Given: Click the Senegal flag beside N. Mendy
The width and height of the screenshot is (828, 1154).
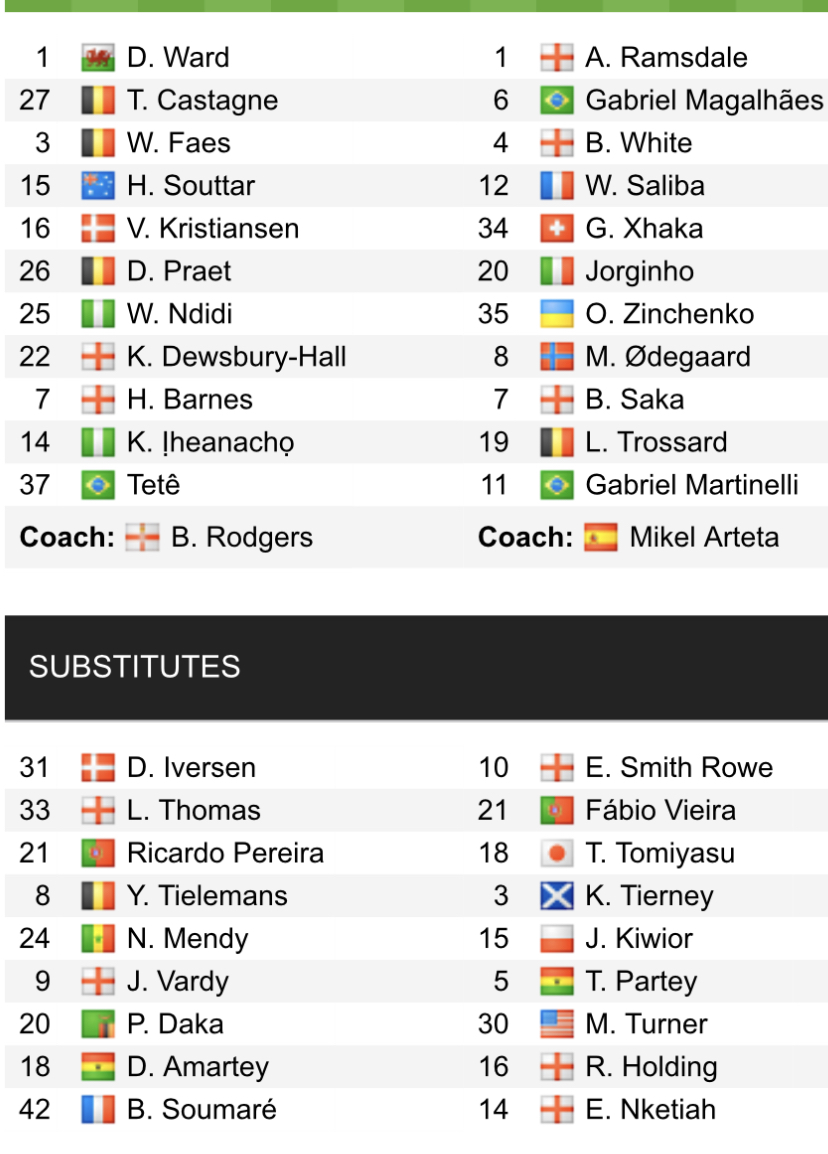Looking at the screenshot, I should click(x=98, y=939).
